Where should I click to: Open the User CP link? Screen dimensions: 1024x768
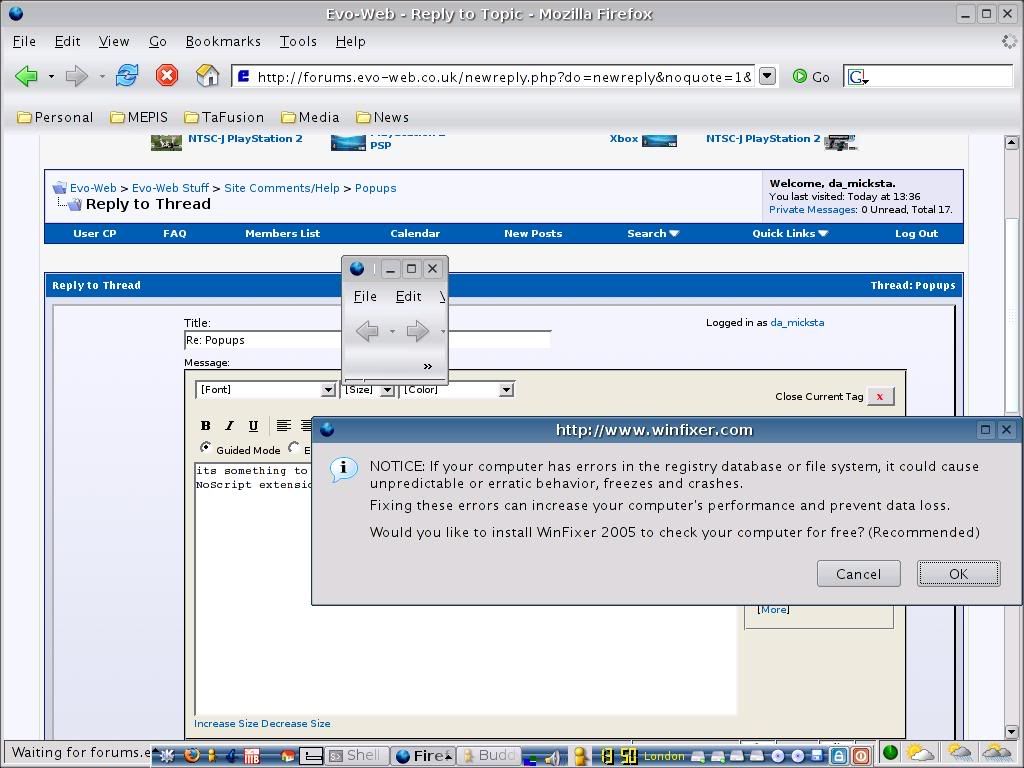[95, 234]
